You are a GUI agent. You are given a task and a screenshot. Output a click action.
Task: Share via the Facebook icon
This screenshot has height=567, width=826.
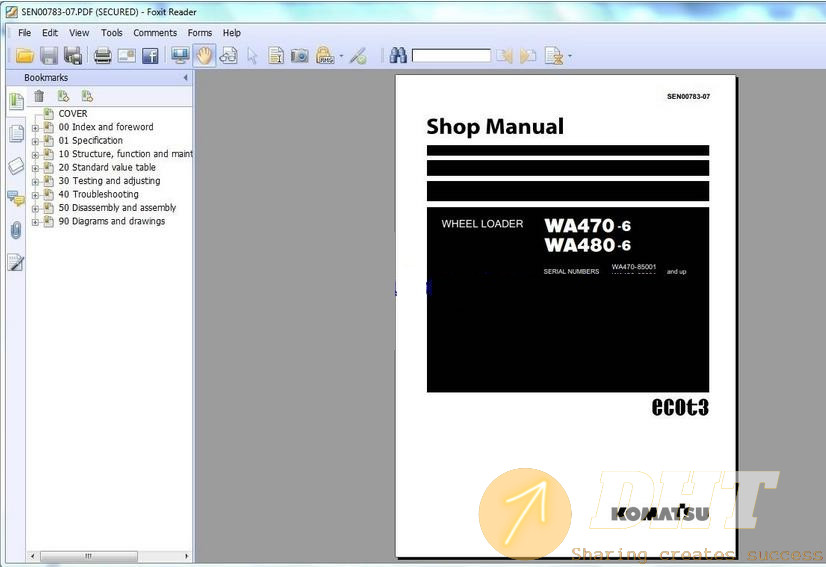(x=150, y=55)
